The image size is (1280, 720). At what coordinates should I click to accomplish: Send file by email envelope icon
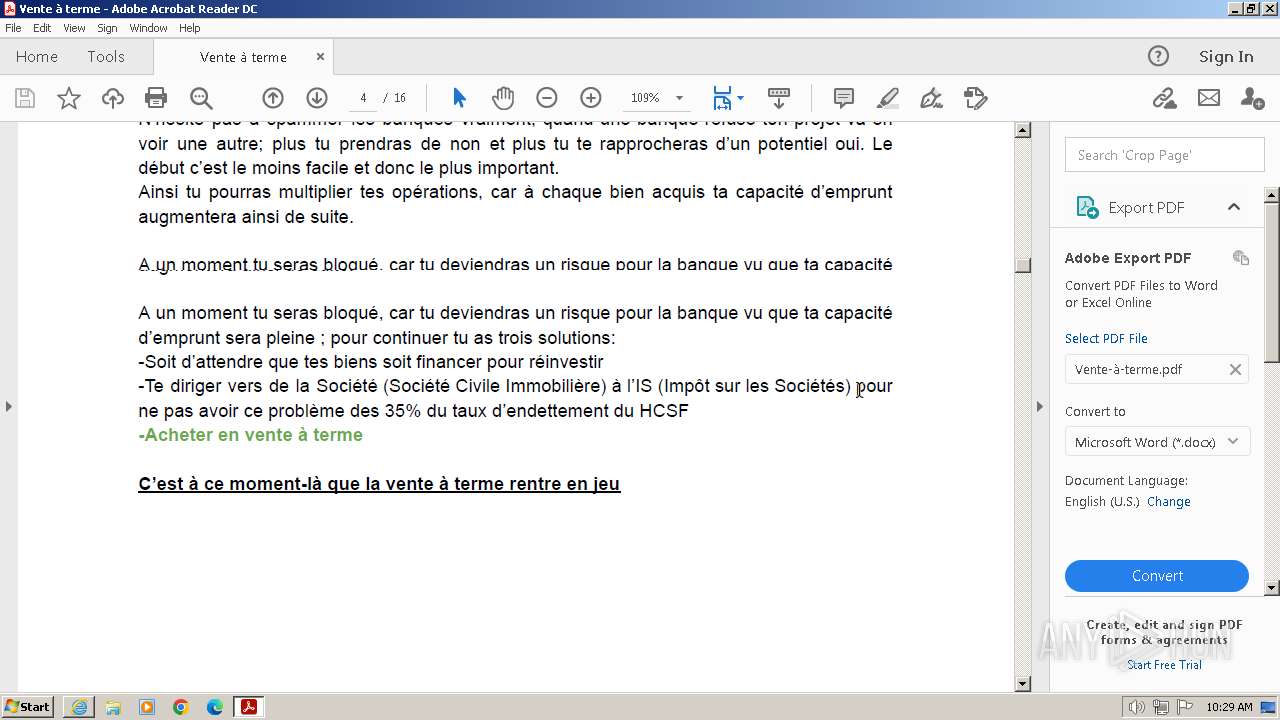1209,98
